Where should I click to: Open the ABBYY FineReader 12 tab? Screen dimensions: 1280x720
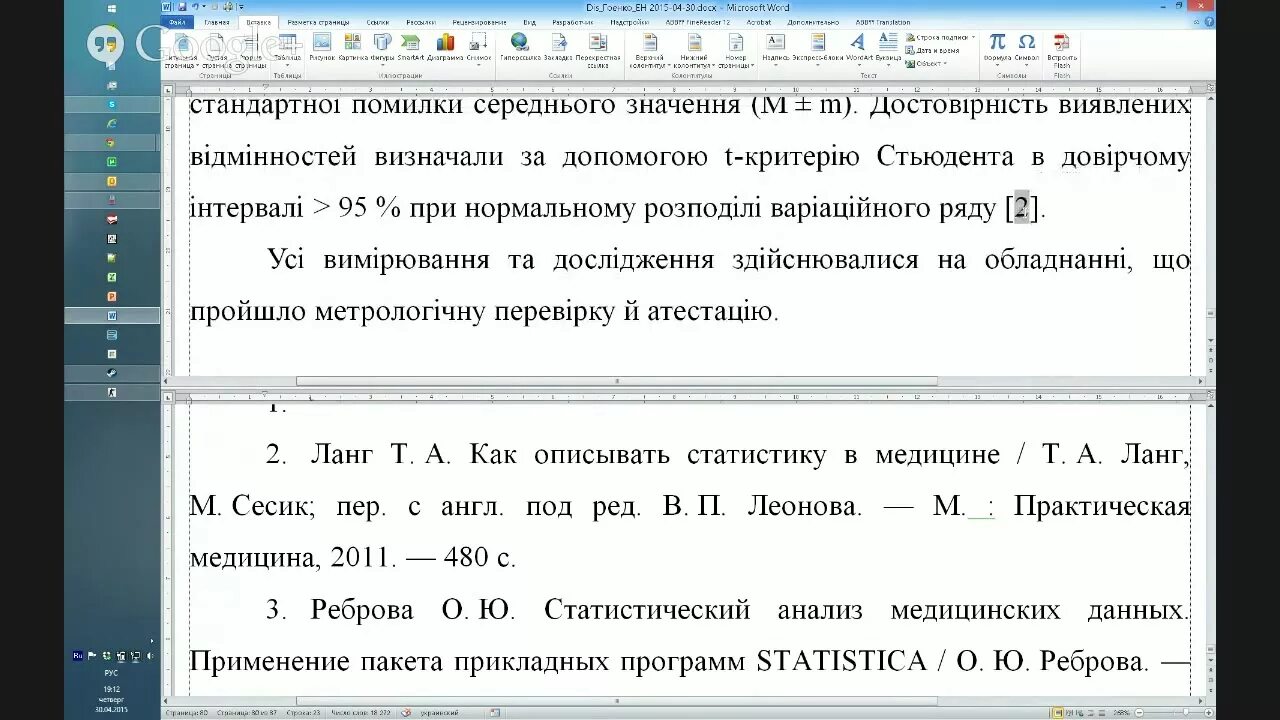coord(700,21)
